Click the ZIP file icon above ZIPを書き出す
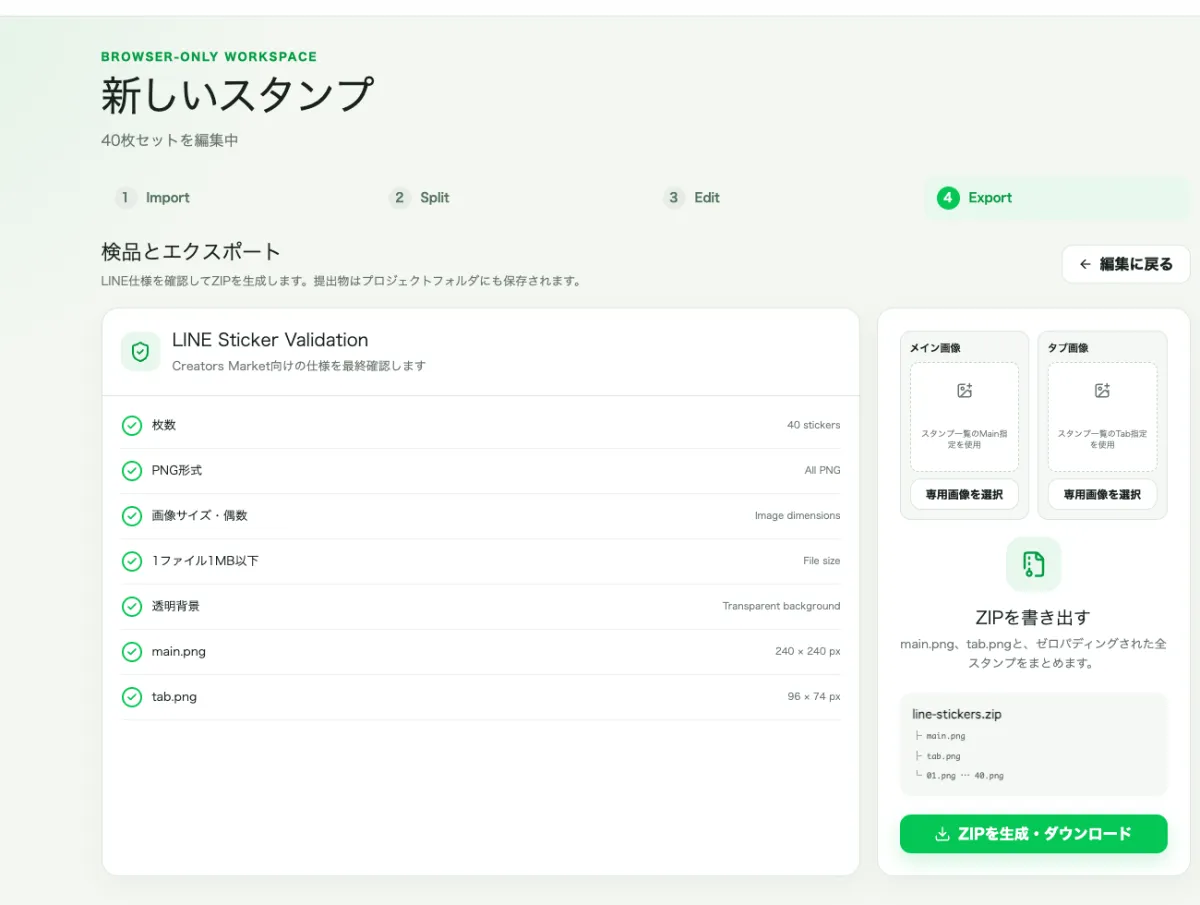The image size is (1200, 905). (1033, 564)
